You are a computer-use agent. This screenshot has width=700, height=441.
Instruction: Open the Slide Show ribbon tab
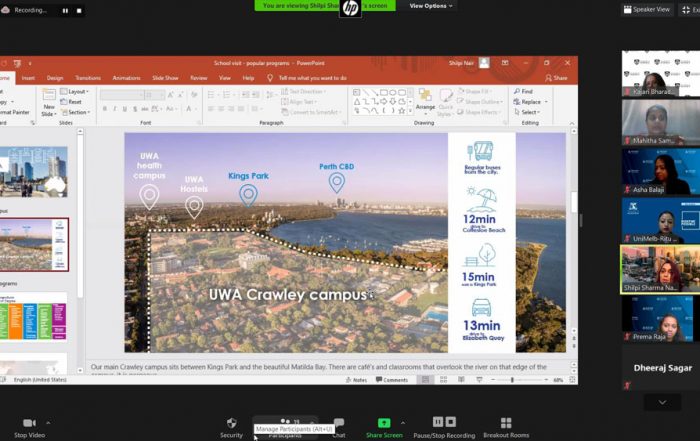click(165, 78)
